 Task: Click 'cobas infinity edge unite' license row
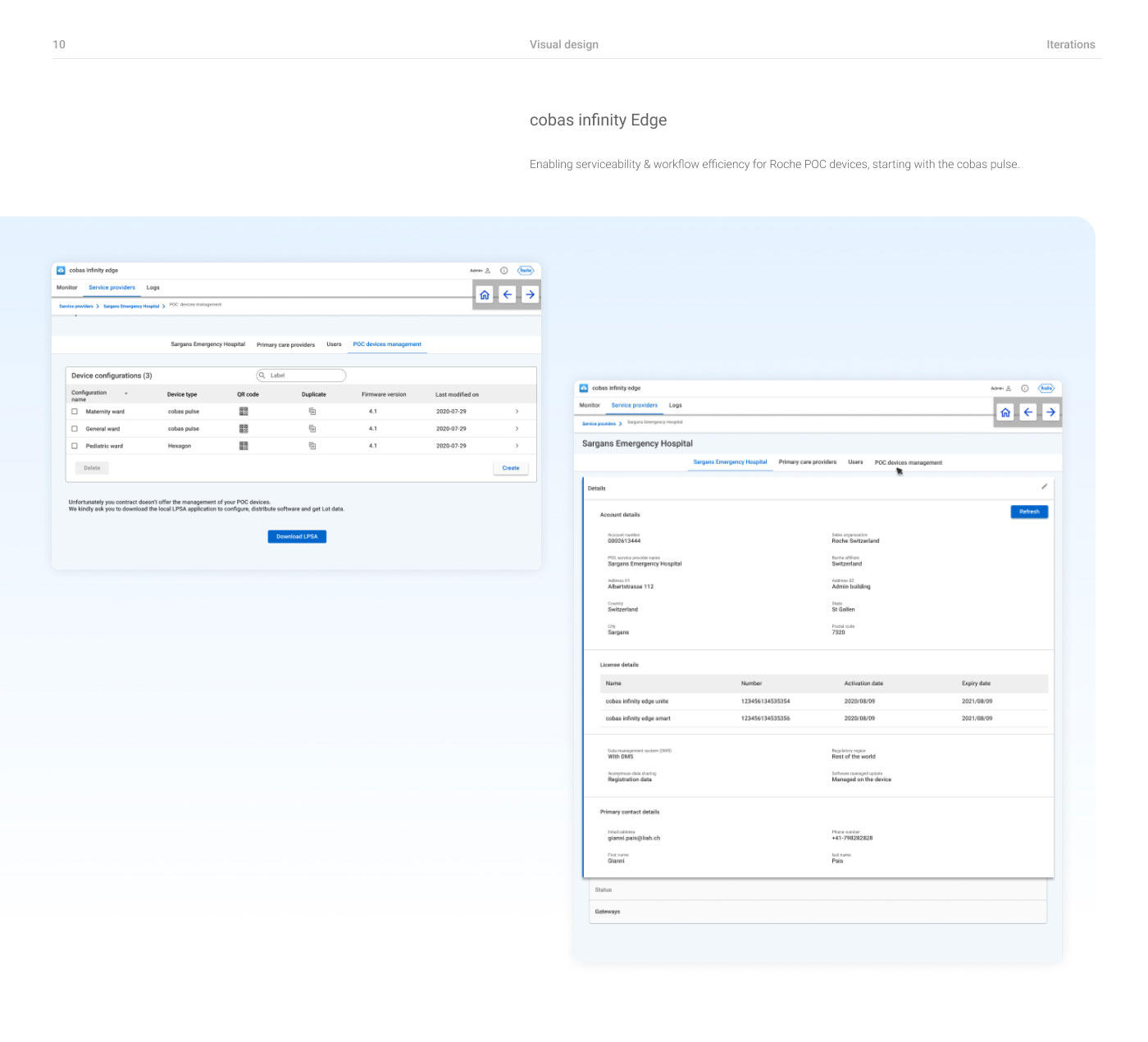tap(824, 701)
